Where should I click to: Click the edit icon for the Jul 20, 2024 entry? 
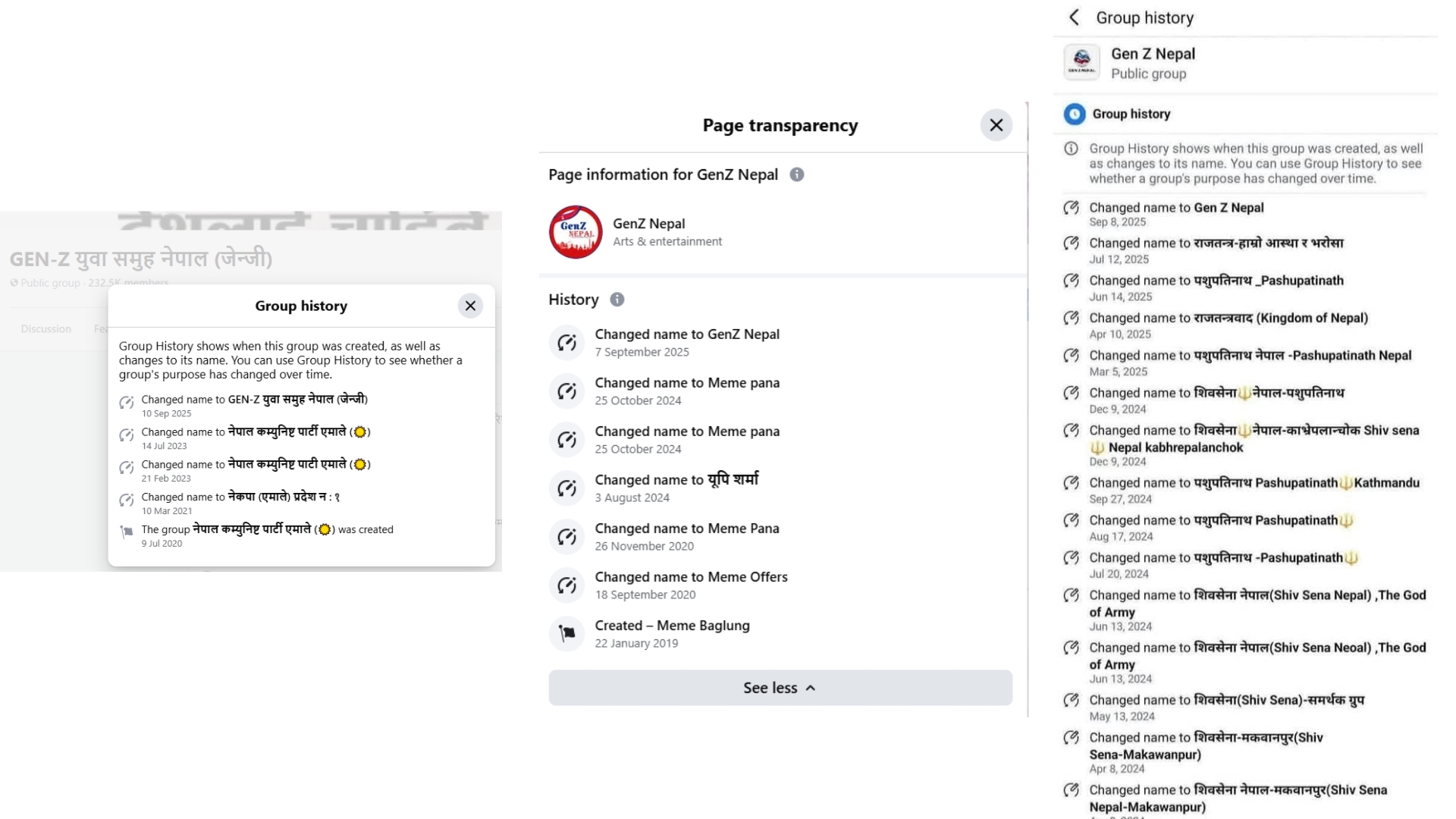pyautogui.click(x=1071, y=558)
